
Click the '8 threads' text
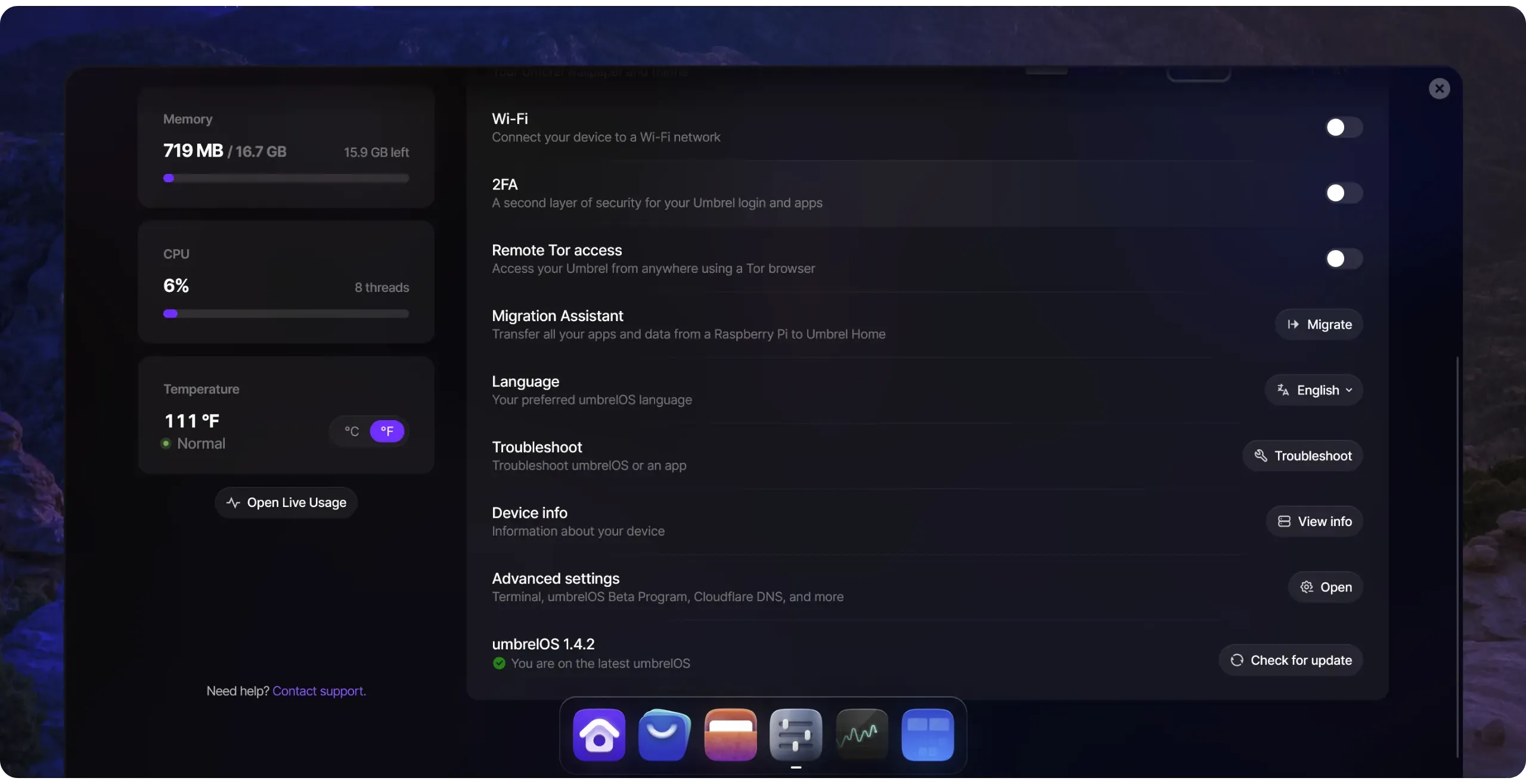(x=381, y=288)
